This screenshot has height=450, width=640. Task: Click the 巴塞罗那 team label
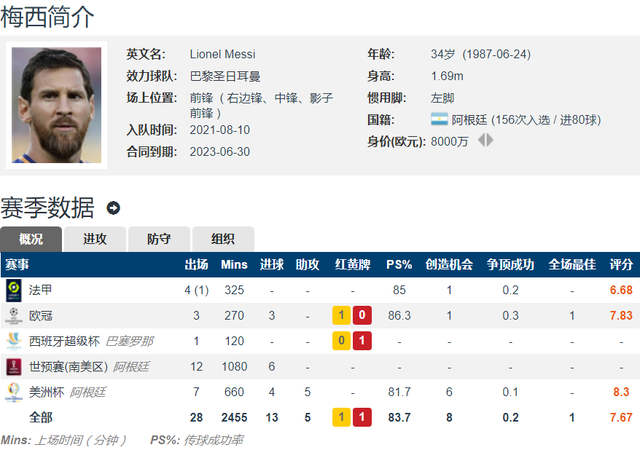(x=129, y=341)
